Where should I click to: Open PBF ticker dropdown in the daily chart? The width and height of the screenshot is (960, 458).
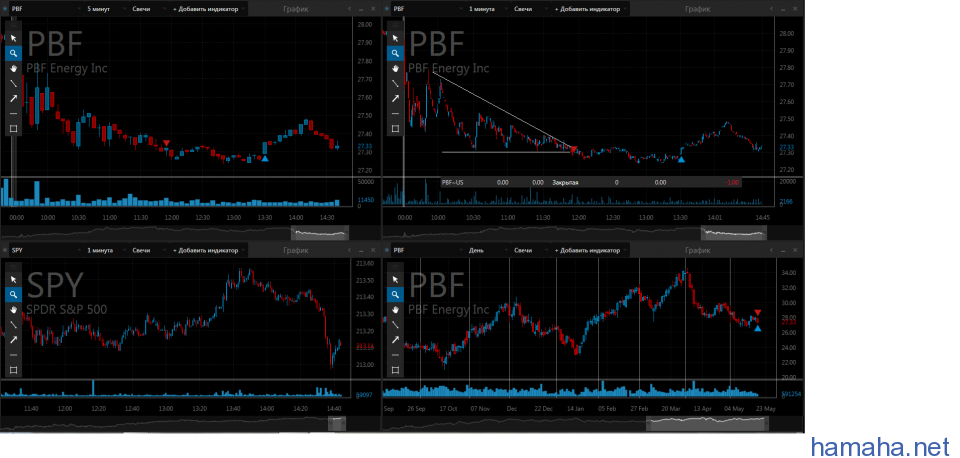click(x=427, y=250)
